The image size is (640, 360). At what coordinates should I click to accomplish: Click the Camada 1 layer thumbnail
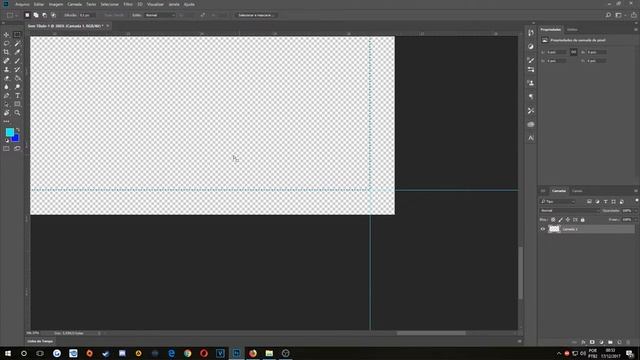pos(554,229)
